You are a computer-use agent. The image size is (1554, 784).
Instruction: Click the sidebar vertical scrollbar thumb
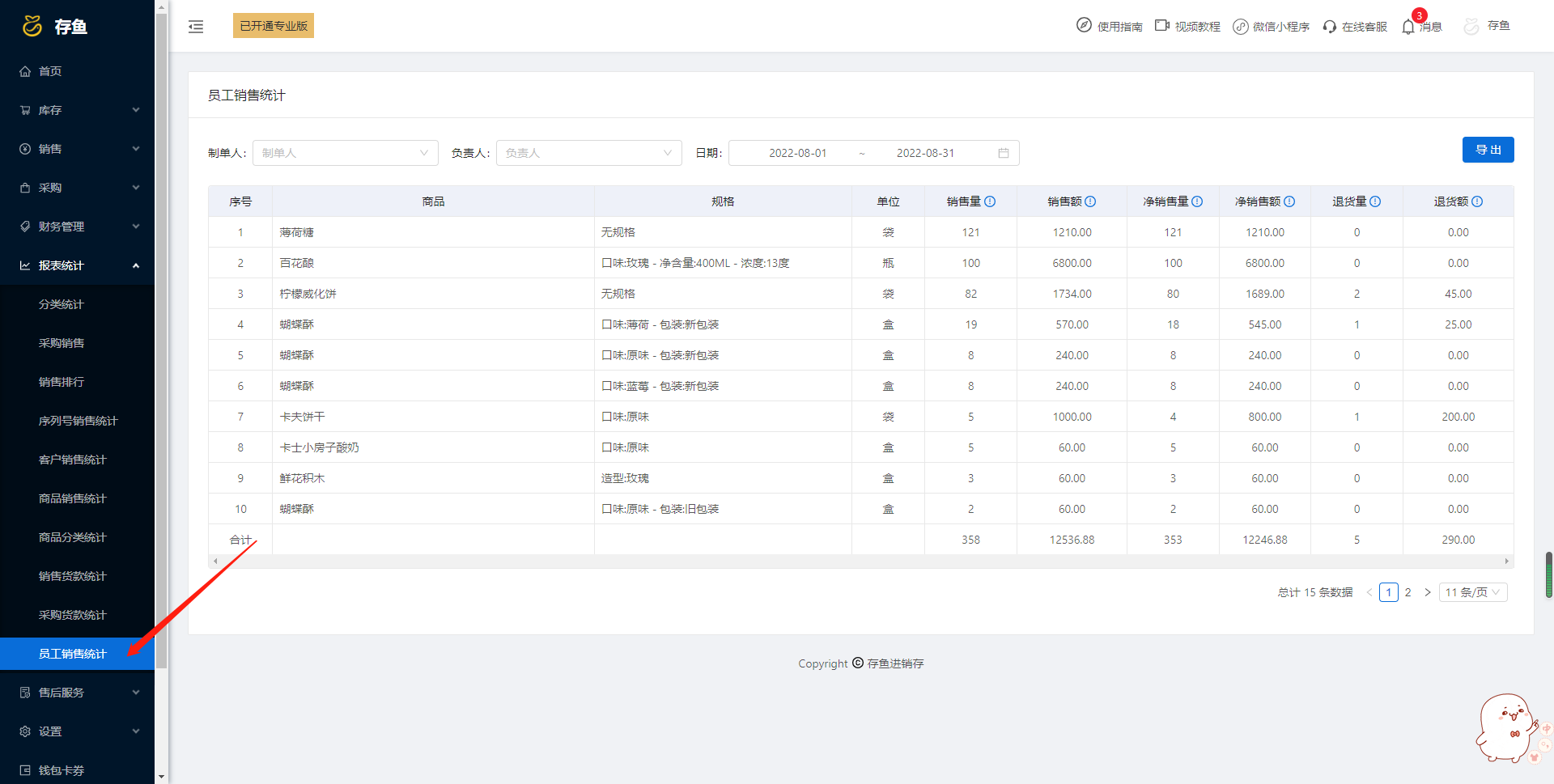click(162, 340)
